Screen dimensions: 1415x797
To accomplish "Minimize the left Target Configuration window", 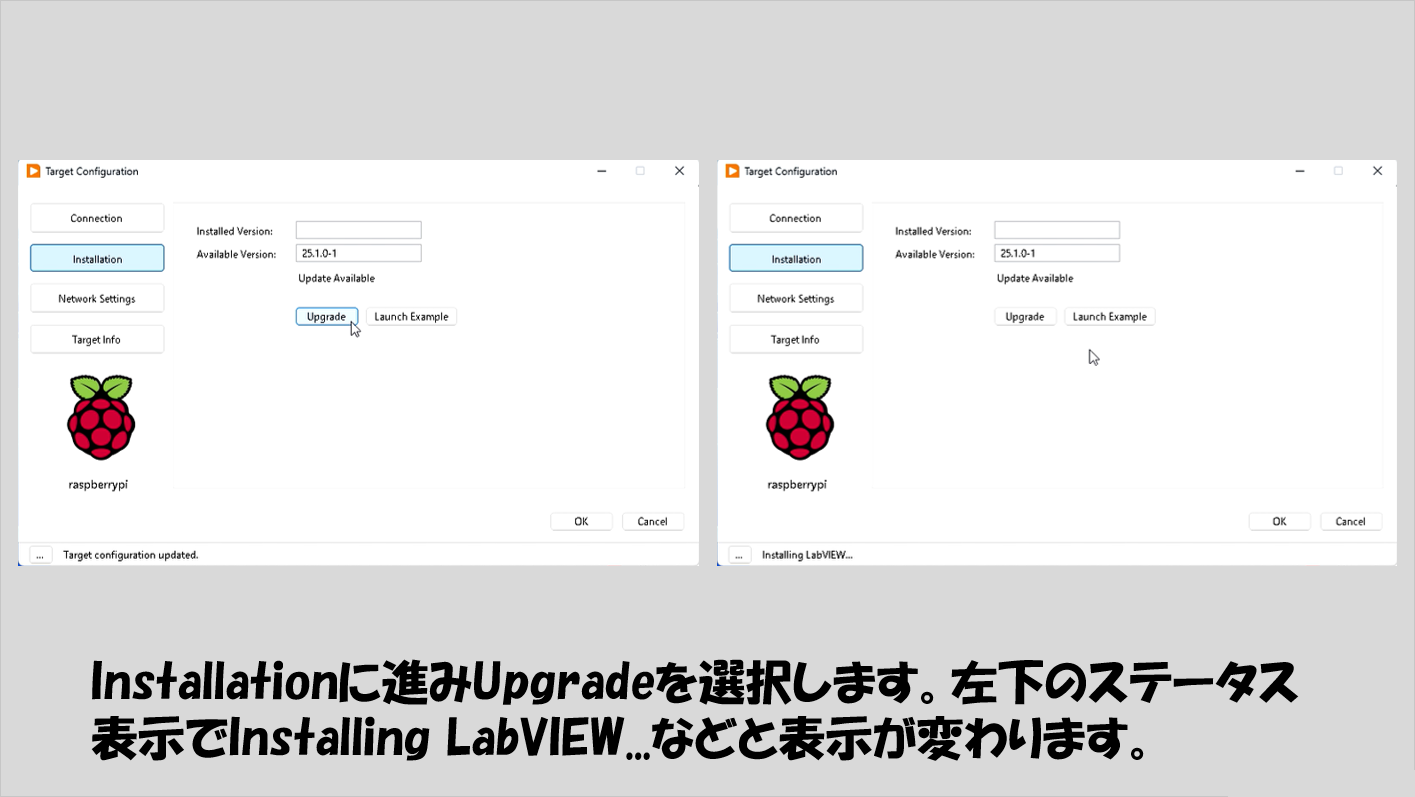I will pyautogui.click(x=602, y=171).
